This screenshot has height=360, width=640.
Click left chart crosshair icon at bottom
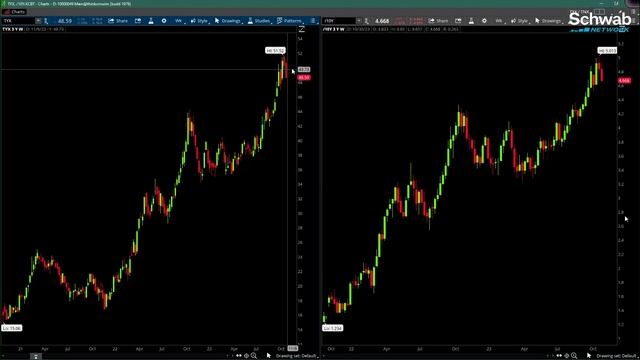[246, 356]
